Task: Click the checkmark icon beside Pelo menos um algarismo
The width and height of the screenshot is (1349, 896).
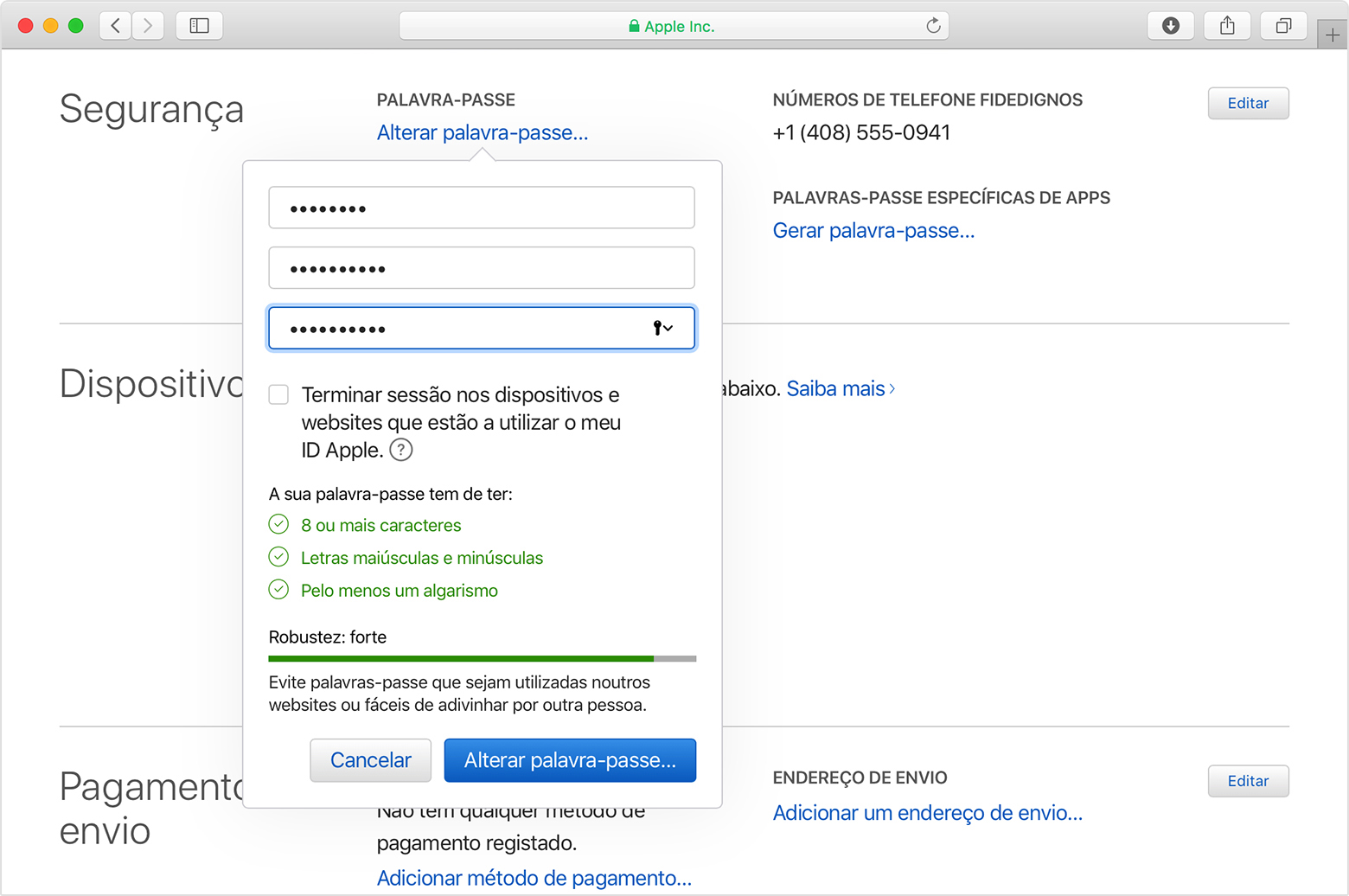Action: tap(278, 590)
